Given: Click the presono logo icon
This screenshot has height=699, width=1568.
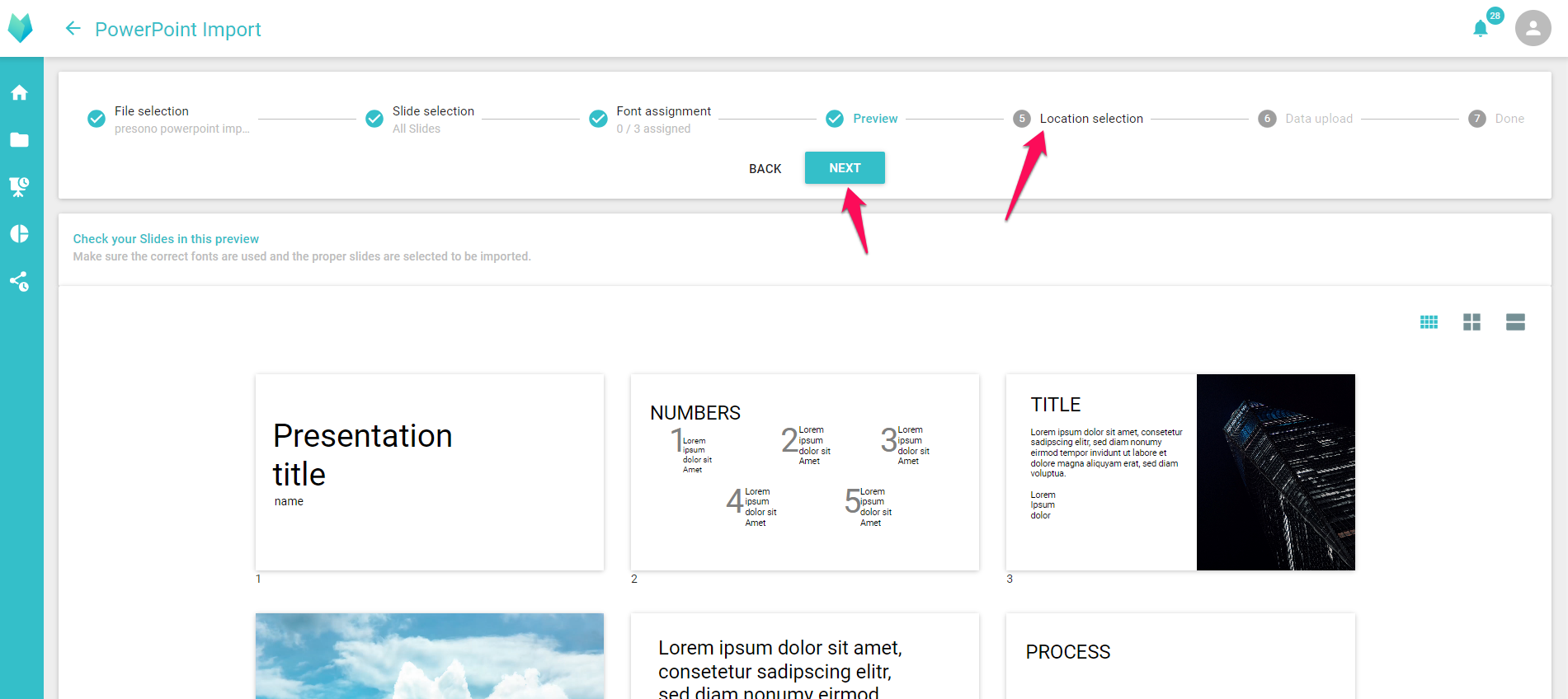Looking at the screenshot, I should coord(21,28).
